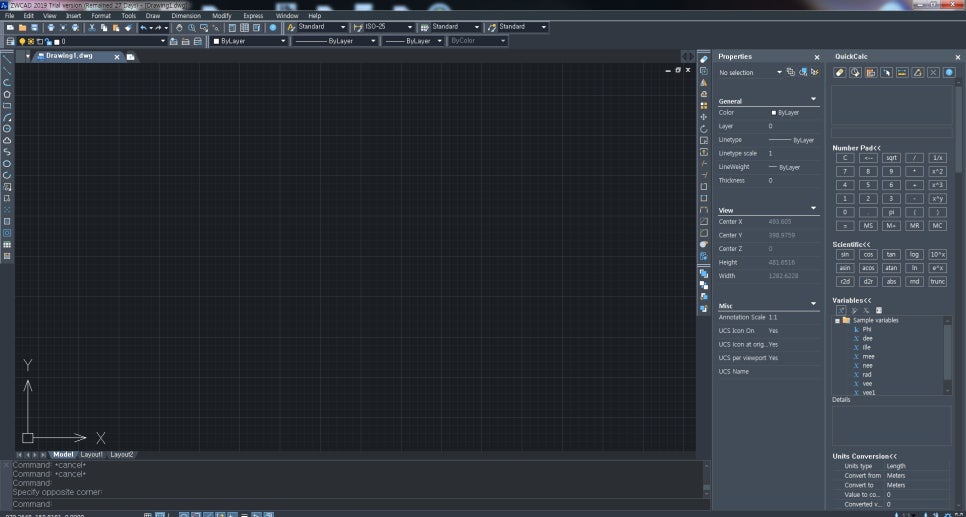
Task: Select the Table tool in draw toolbar
Action: 7,245
